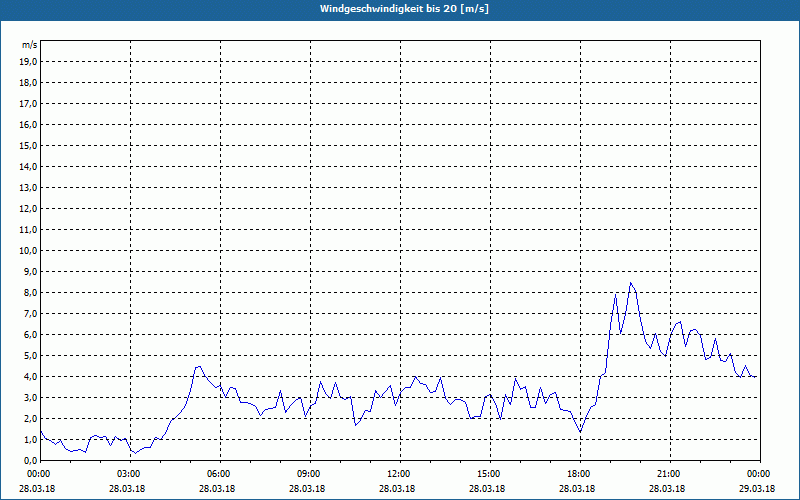Select the 12:00 time axis label
Image resolution: width=800 pixels, height=500 pixels.
[401, 474]
